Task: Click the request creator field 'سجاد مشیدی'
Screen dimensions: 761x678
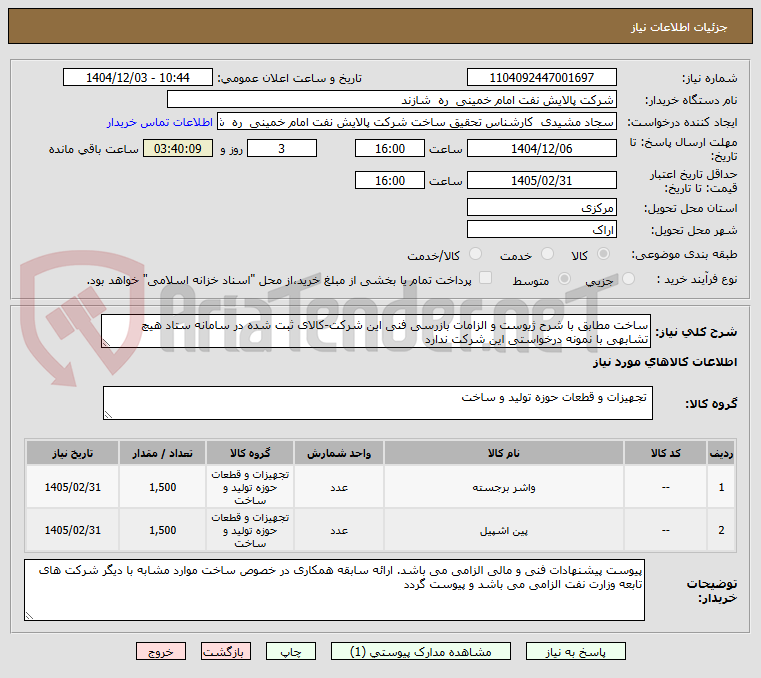Action: coord(417,122)
